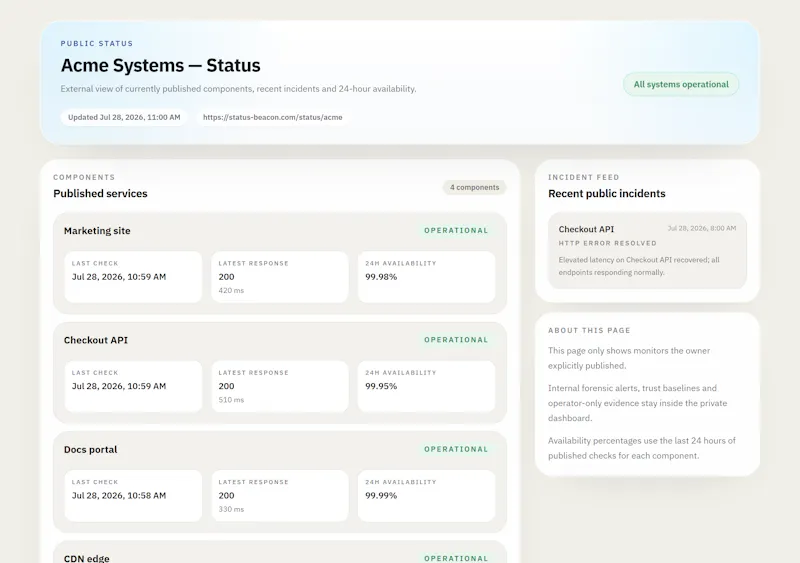This screenshot has height=563, width=800.
Task: Click the 4 components count badge
Action: coord(474,187)
